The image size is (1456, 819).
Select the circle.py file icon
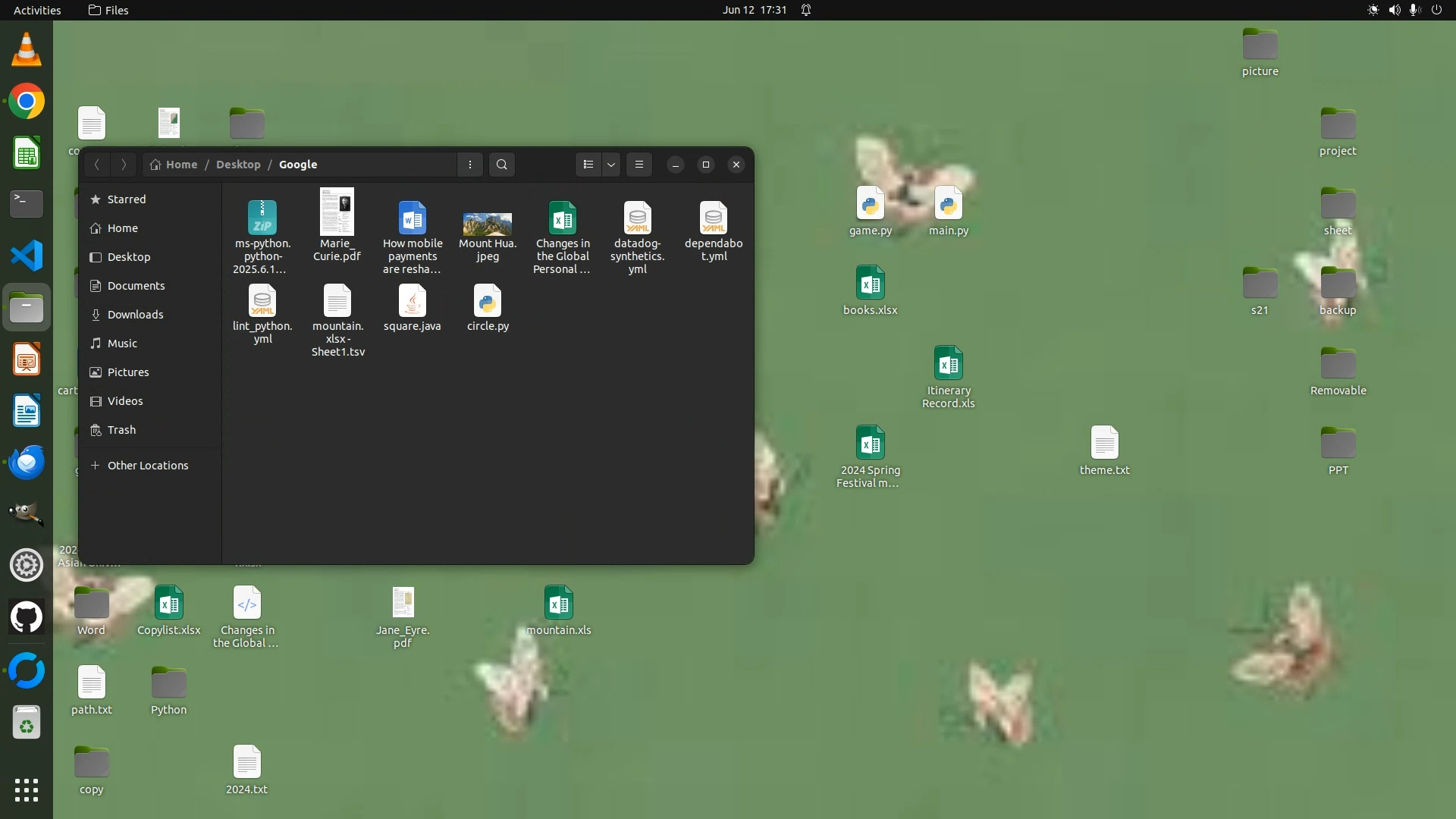(488, 302)
